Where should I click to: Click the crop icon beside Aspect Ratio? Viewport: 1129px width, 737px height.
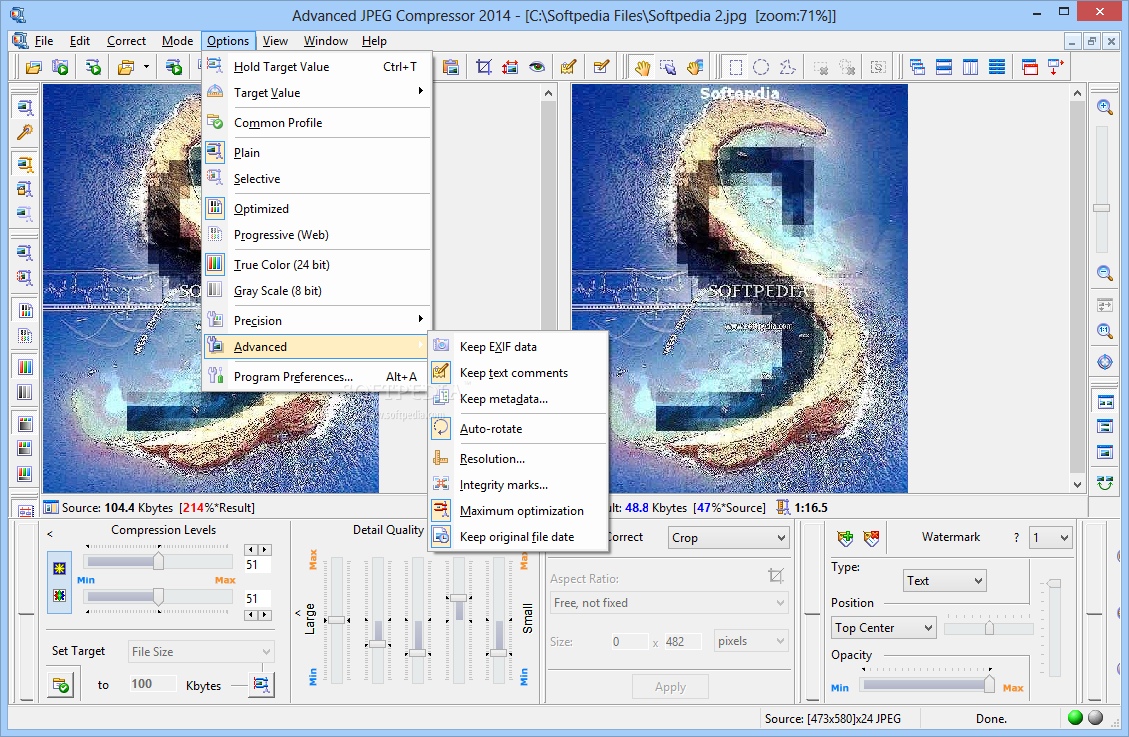click(x=775, y=575)
